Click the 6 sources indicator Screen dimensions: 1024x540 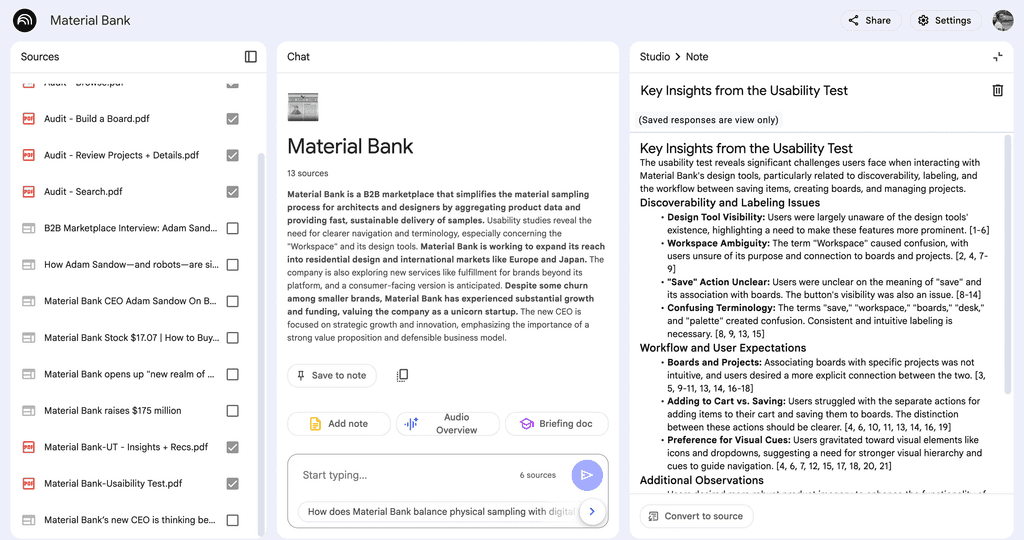tap(537, 475)
